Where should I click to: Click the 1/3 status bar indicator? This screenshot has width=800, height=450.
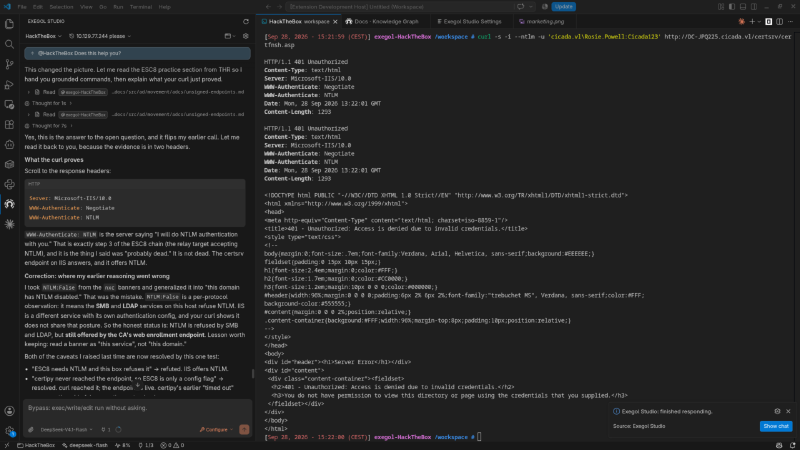coord(146,445)
